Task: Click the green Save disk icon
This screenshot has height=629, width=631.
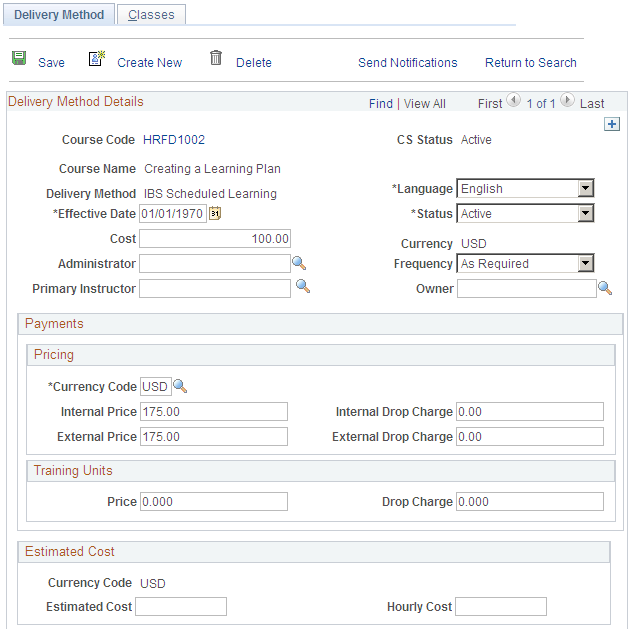Action: point(19,58)
